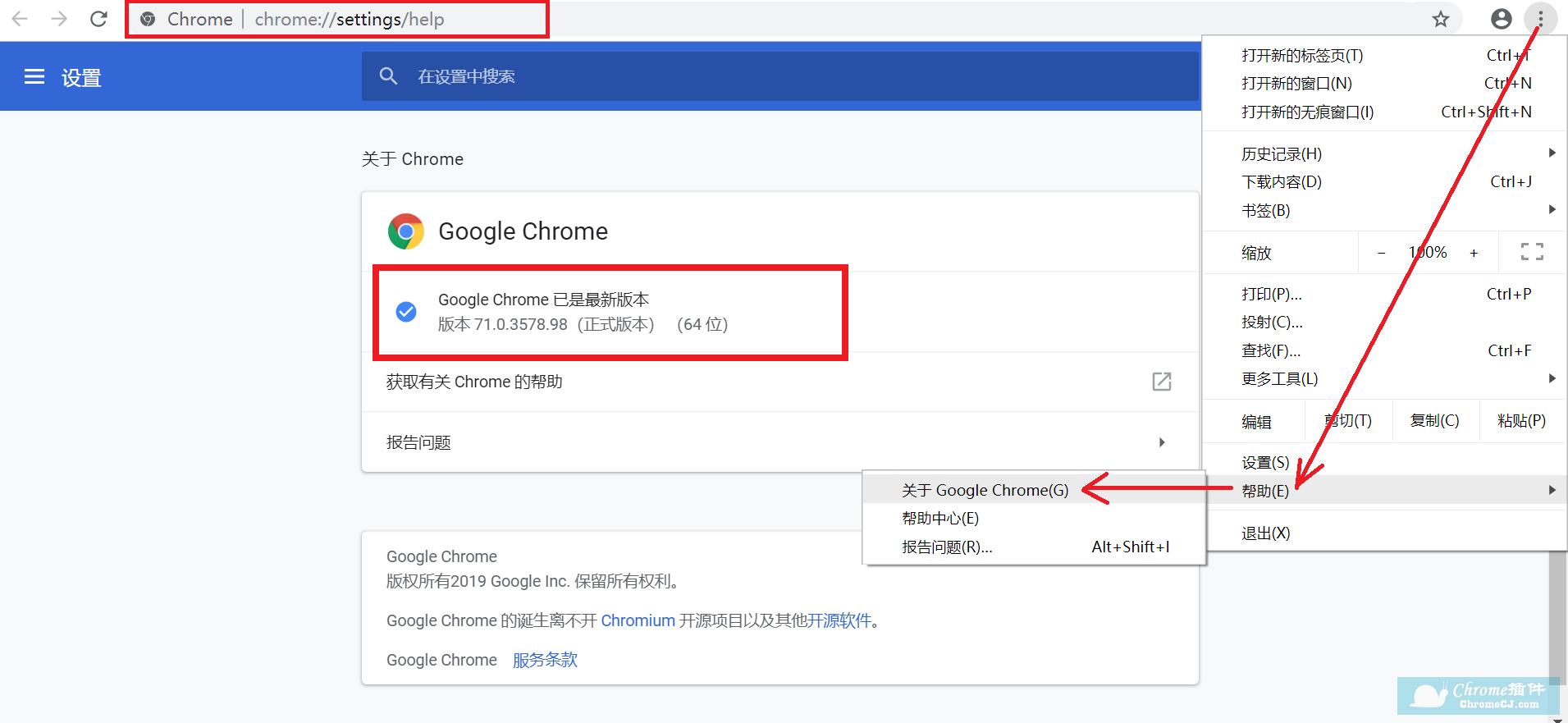
Task: Click the external link icon for Chrome help
Action: [x=1161, y=382]
